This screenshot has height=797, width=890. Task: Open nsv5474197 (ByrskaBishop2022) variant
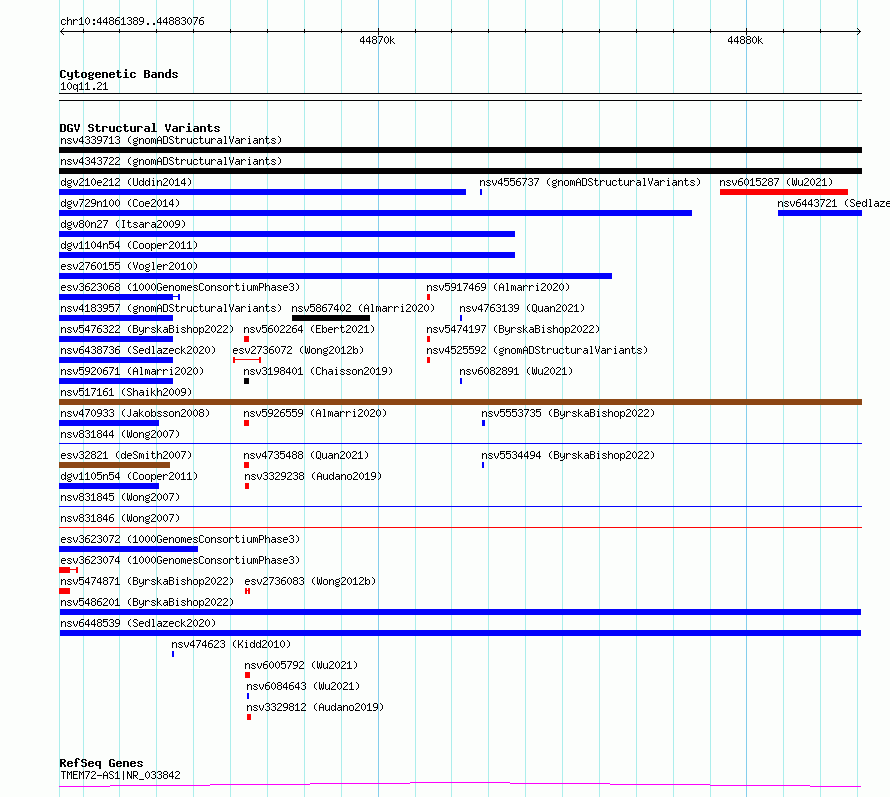tap(513, 329)
